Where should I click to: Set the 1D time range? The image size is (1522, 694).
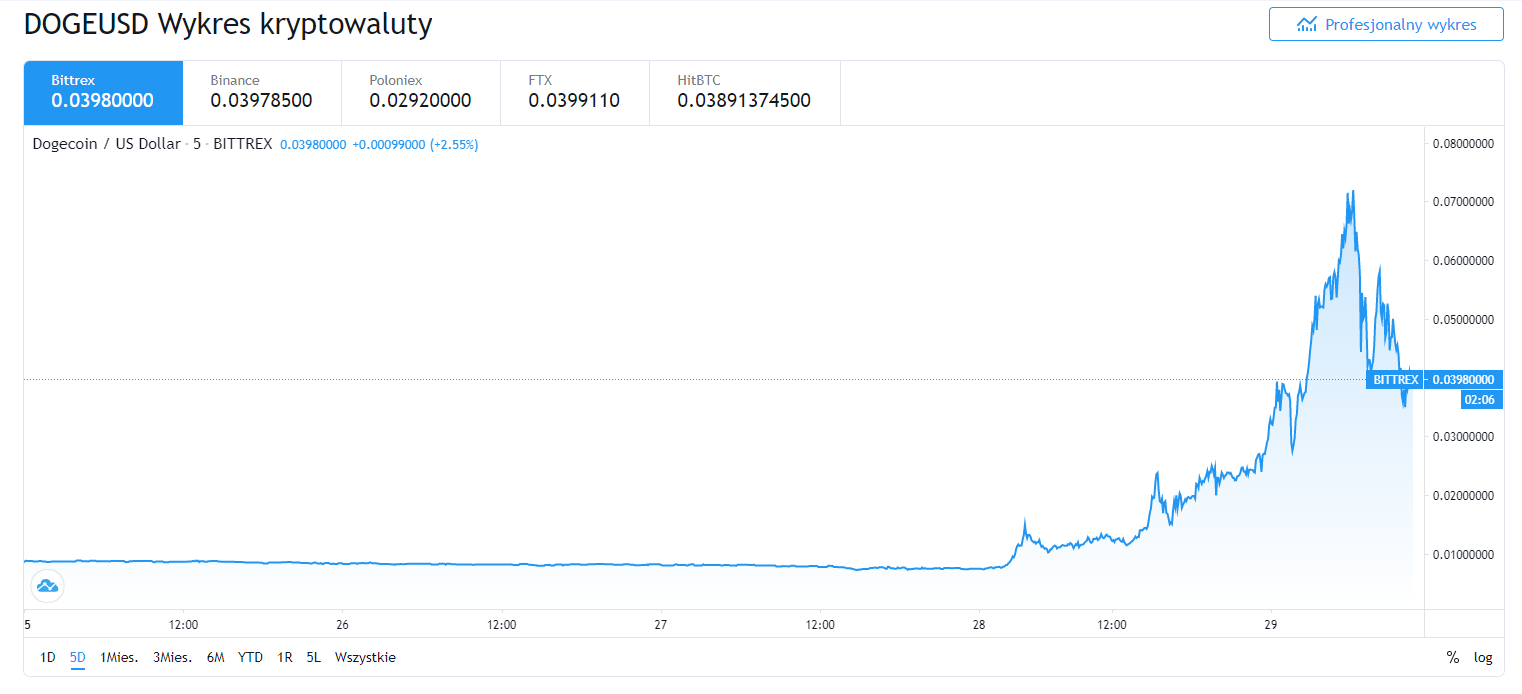click(48, 657)
